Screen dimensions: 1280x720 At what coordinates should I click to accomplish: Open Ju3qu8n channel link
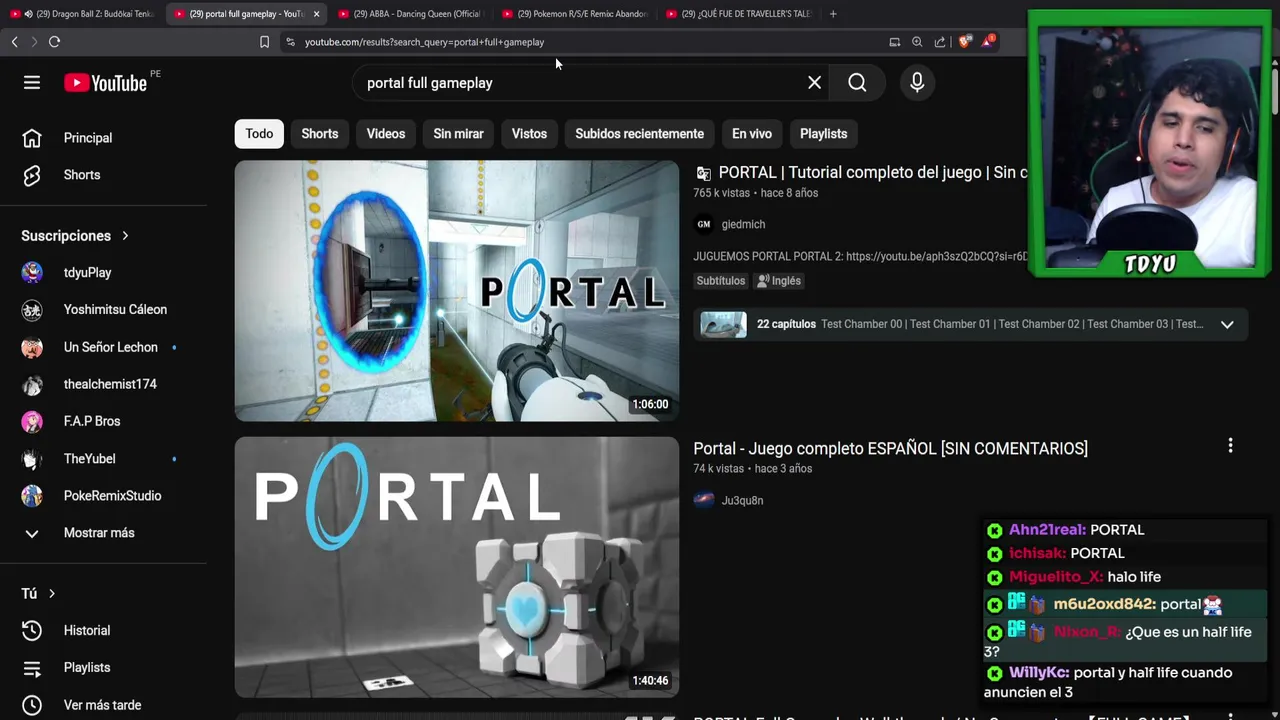pos(742,500)
